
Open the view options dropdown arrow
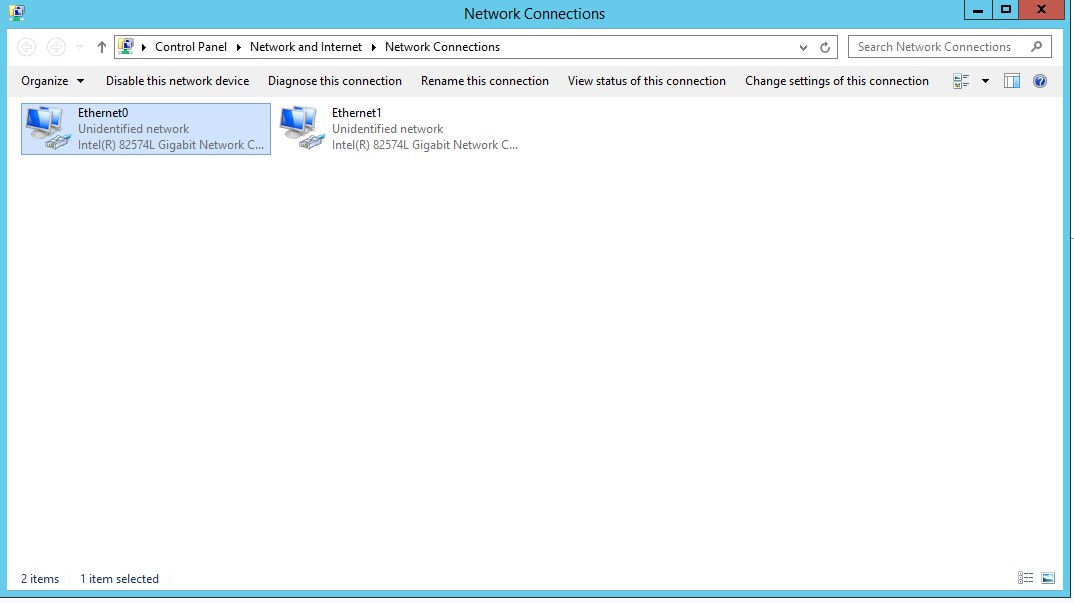click(985, 81)
